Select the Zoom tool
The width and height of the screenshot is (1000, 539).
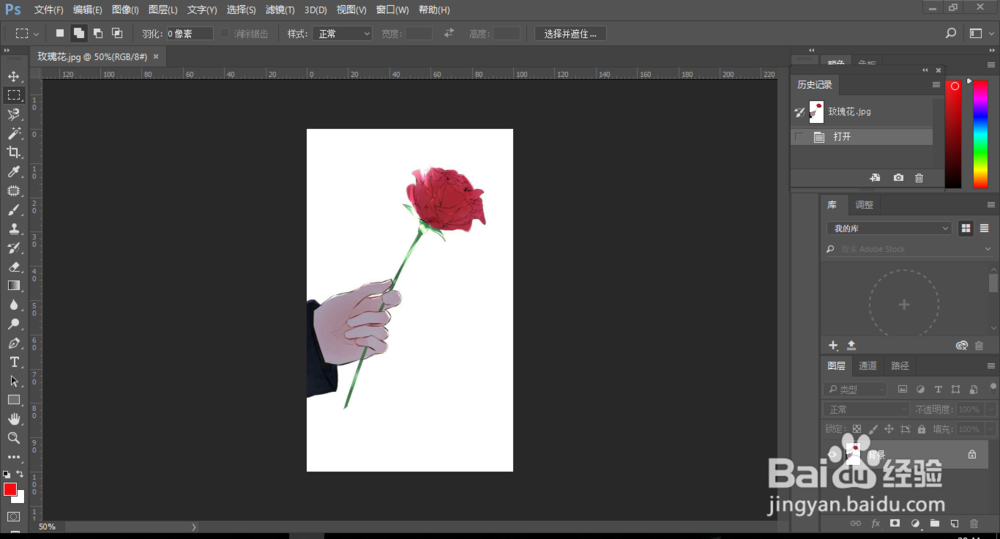point(13,438)
